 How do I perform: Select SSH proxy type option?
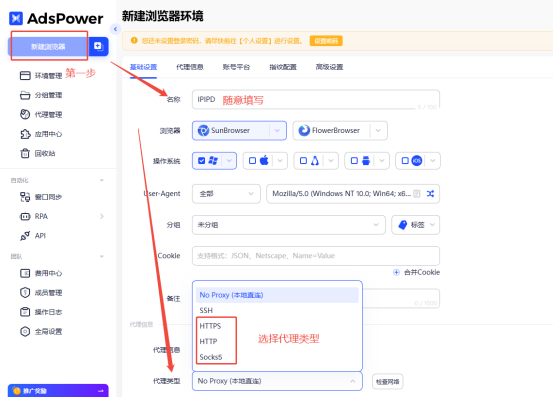pos(277,310)
